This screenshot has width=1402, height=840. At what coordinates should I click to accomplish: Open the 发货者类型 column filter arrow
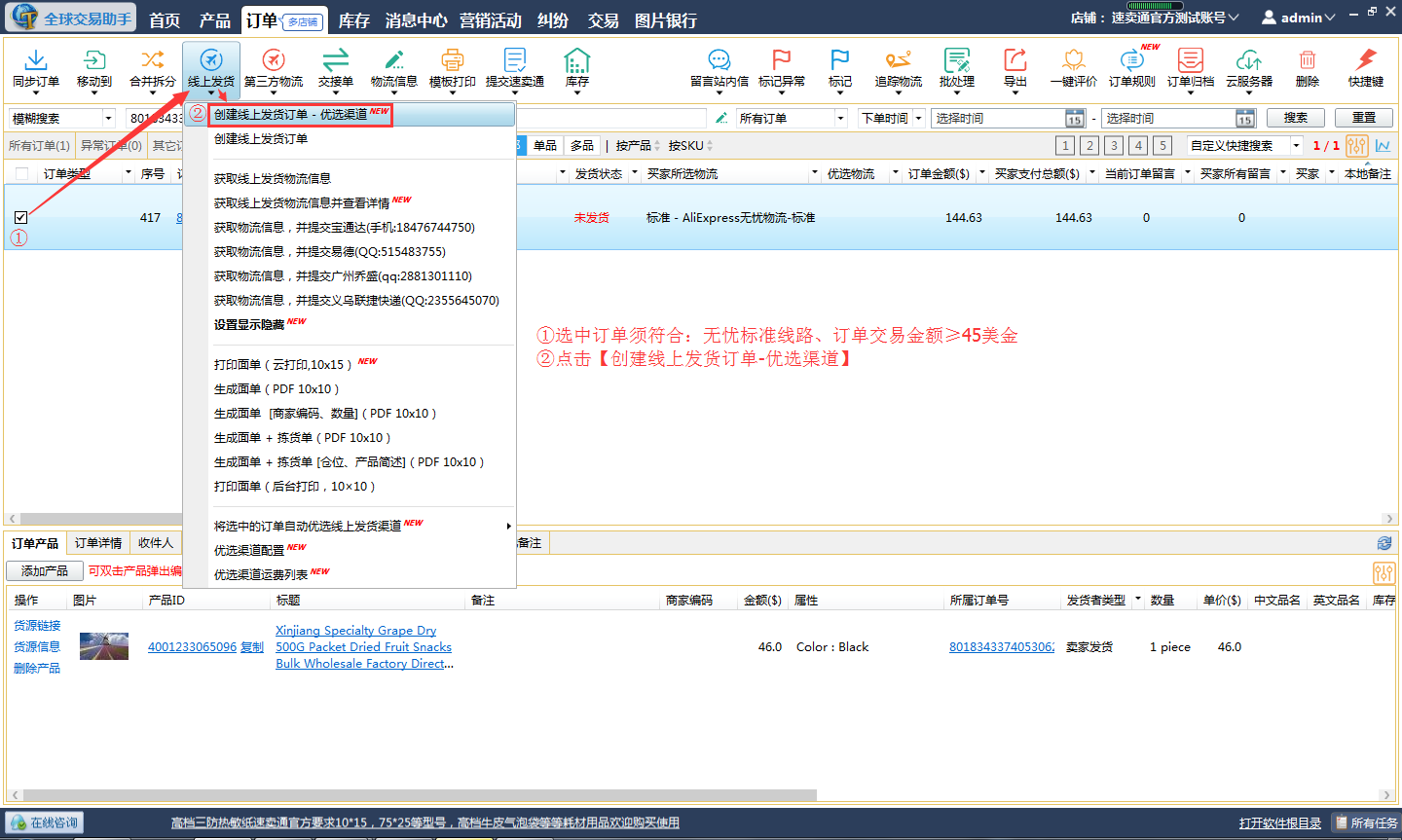point(1137,600)
